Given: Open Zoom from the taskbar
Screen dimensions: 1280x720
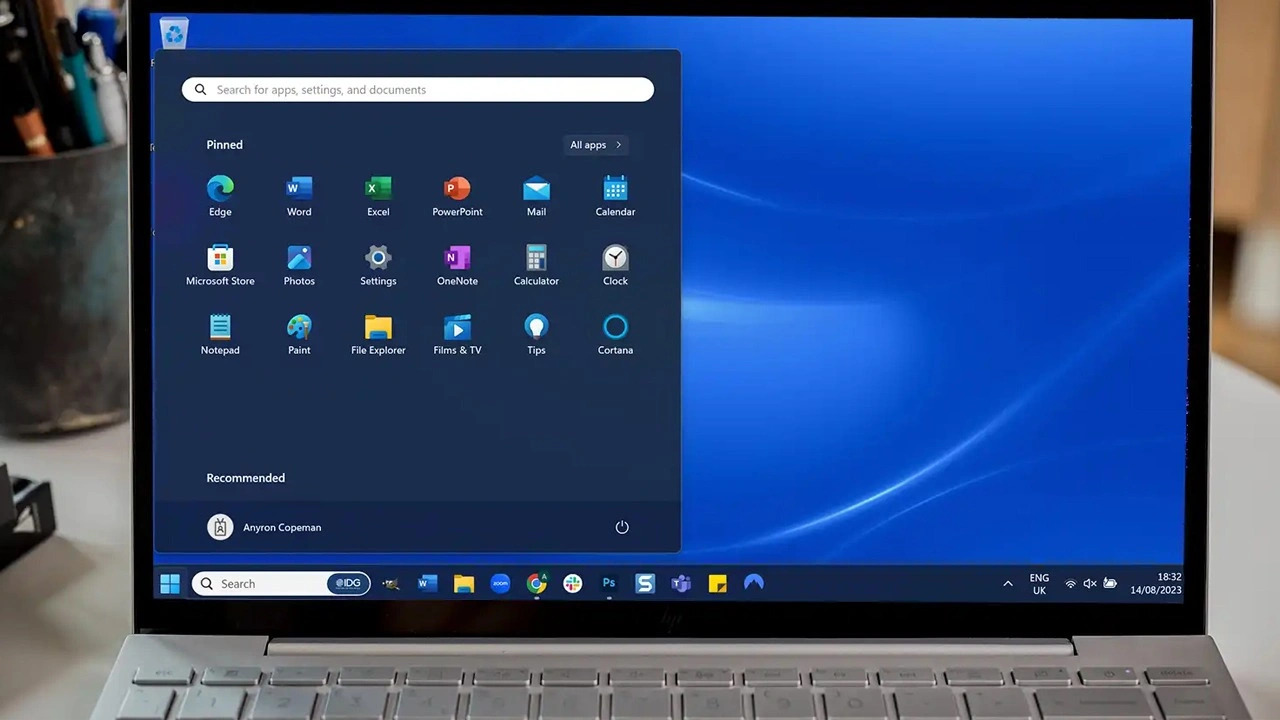Looking at the screenshot, I should pyautogui.click(x=500, y=583).
